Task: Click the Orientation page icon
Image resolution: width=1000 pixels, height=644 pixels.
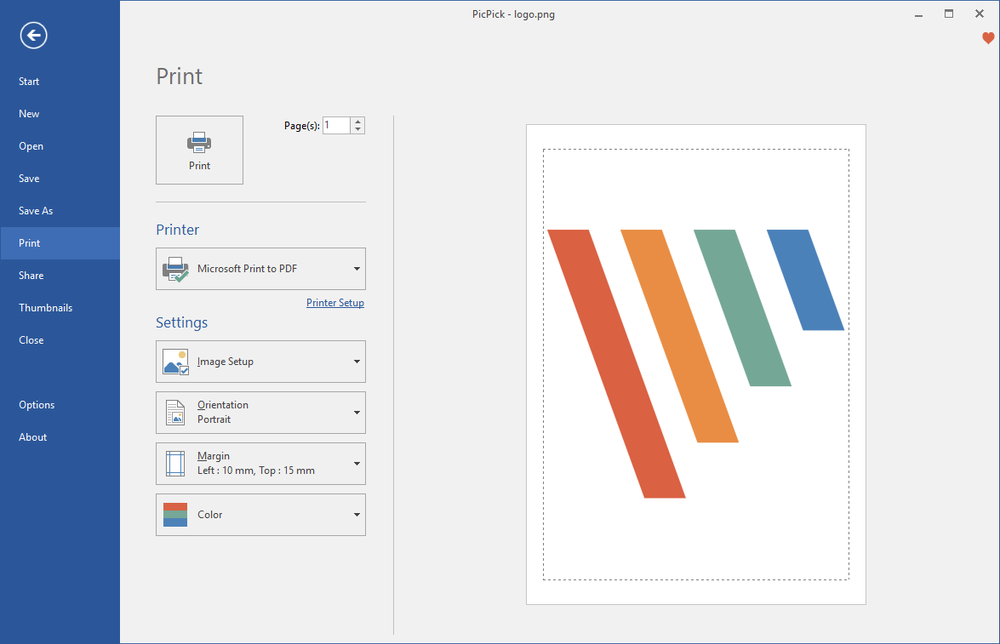Action: pyautogui.click(x=175, y=412)
